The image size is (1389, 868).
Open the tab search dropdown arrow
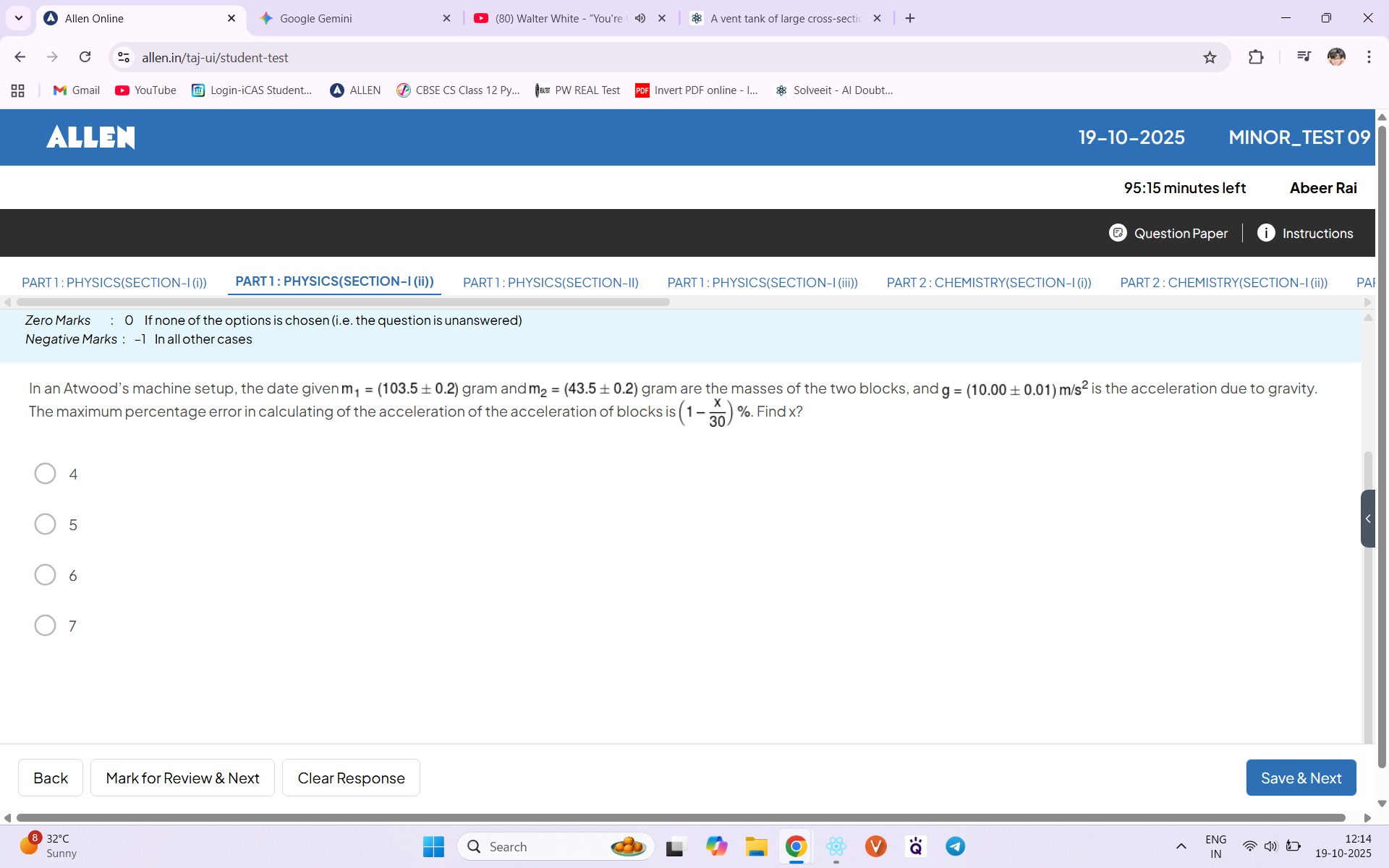tap(19, 18)
